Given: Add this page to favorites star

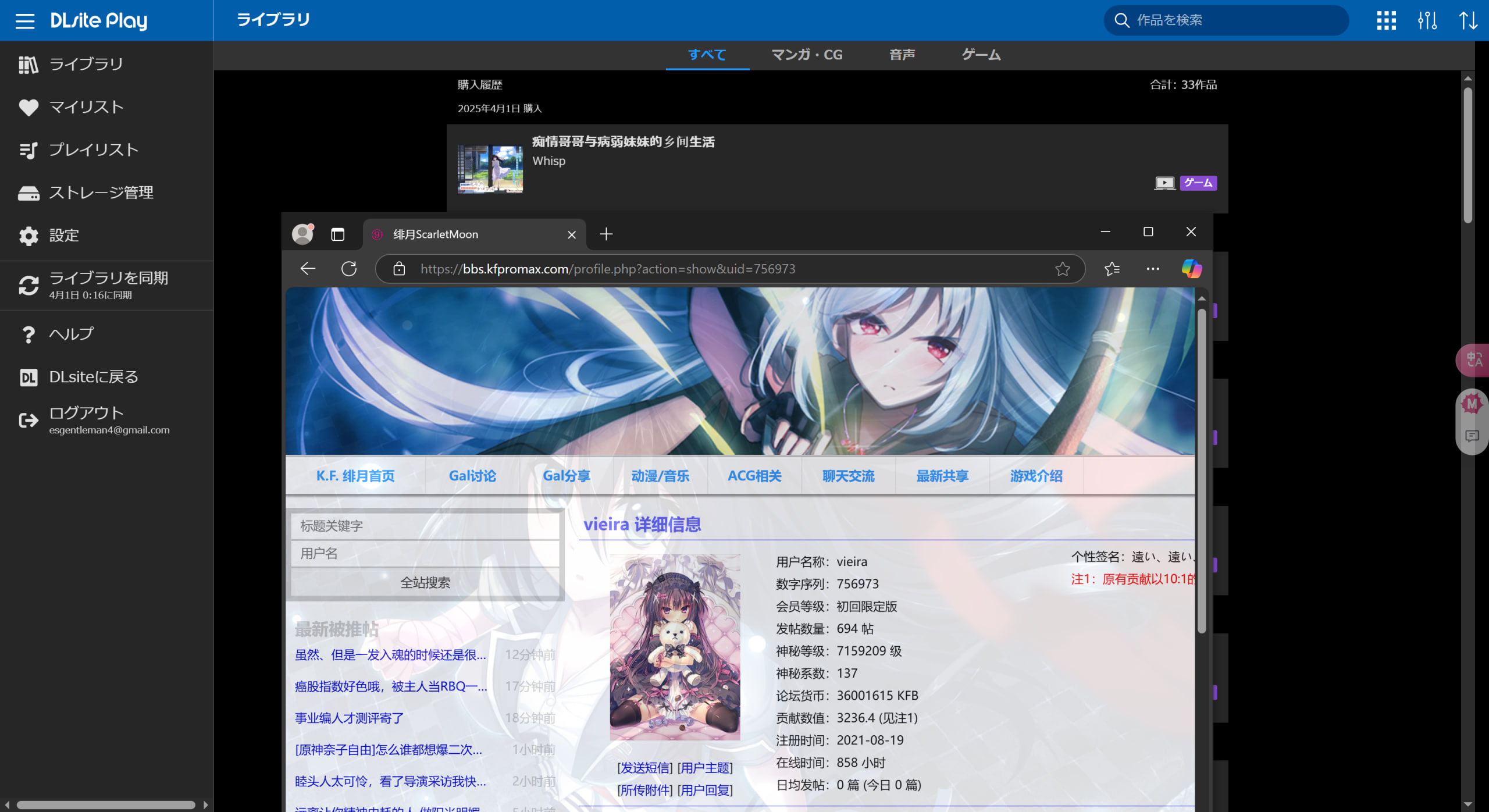Looking at the screenshot, I should pos(1063,269).
